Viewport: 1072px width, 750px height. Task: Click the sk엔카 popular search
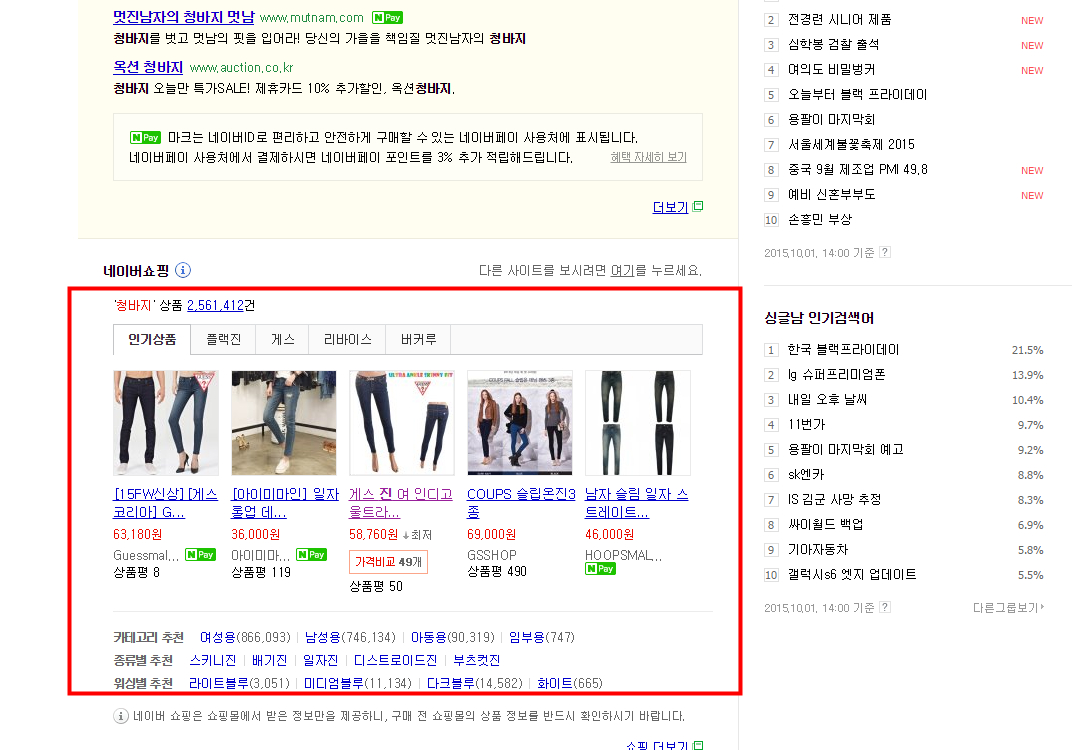[806, 474]
